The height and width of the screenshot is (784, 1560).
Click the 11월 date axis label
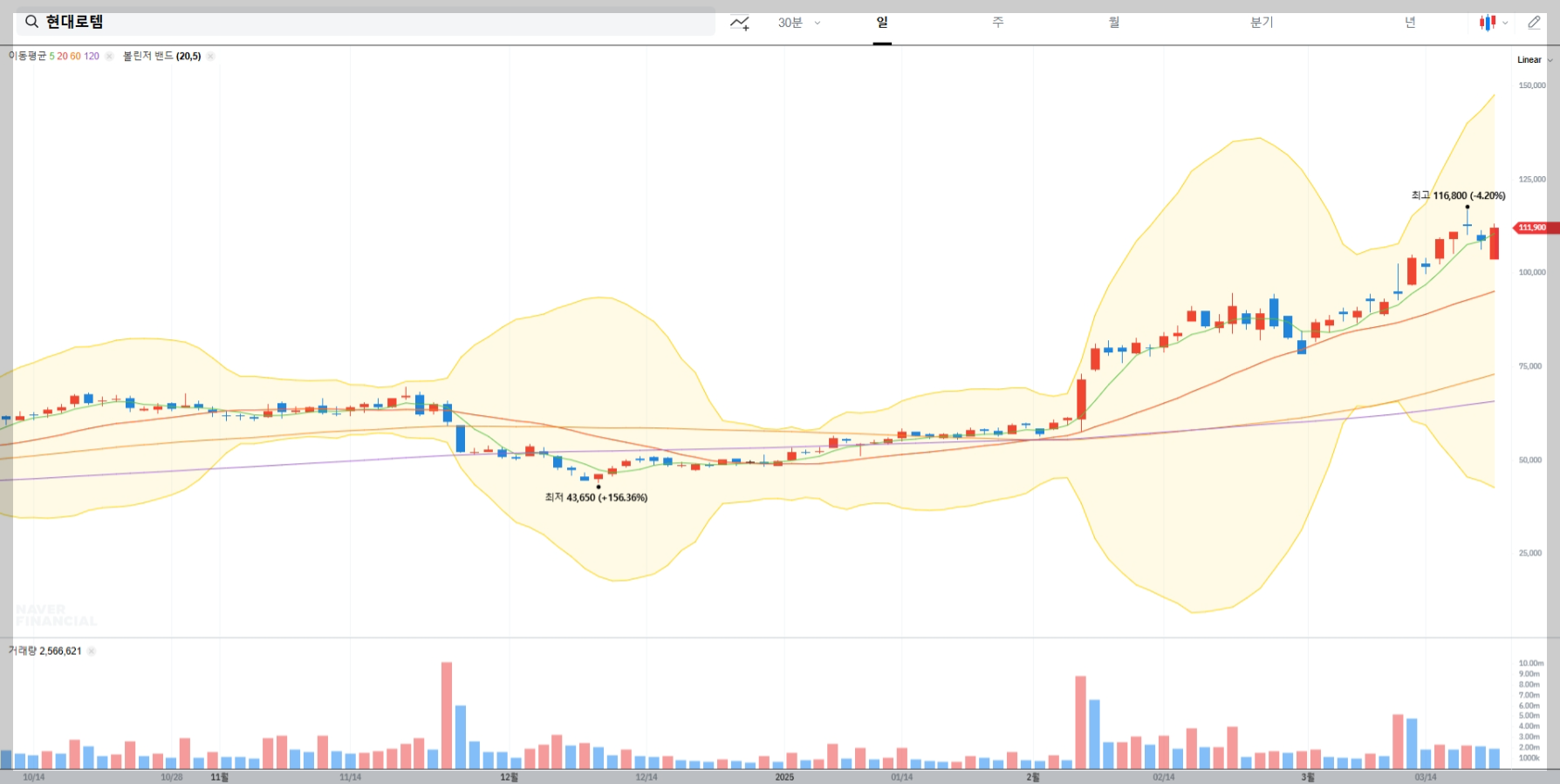pyautogui.click(x=219, y=777)
